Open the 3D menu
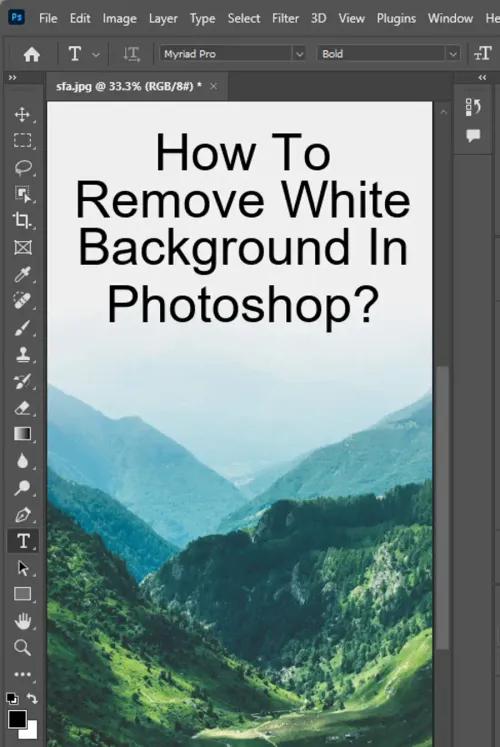The height and width of the screenshot is (747, 500). pyautogui.click(x=319, y=19)
